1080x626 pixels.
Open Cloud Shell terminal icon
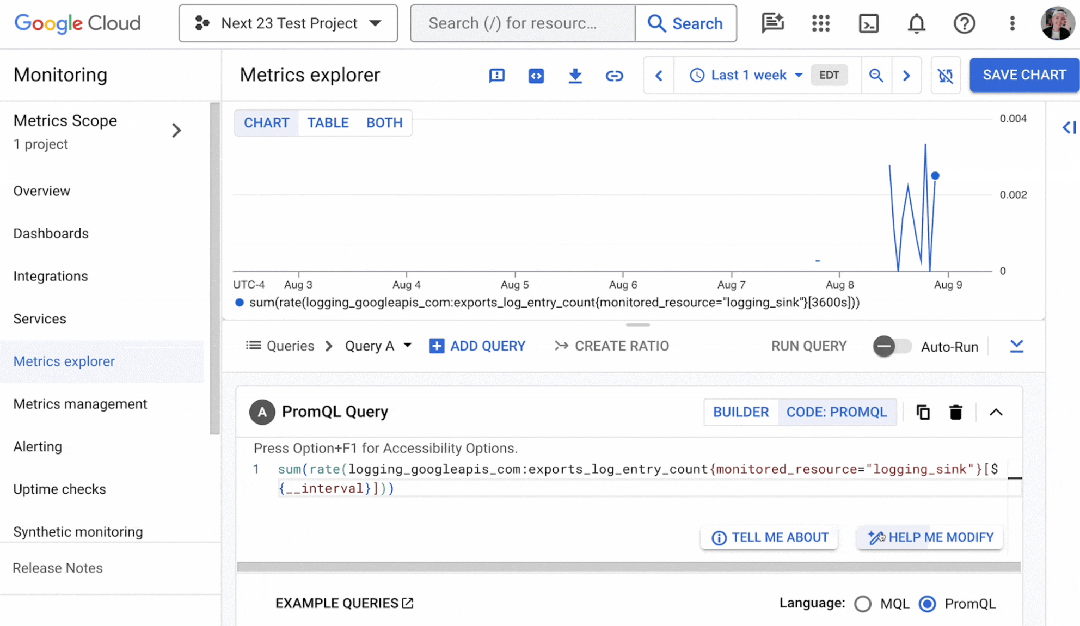click(869, 23)
